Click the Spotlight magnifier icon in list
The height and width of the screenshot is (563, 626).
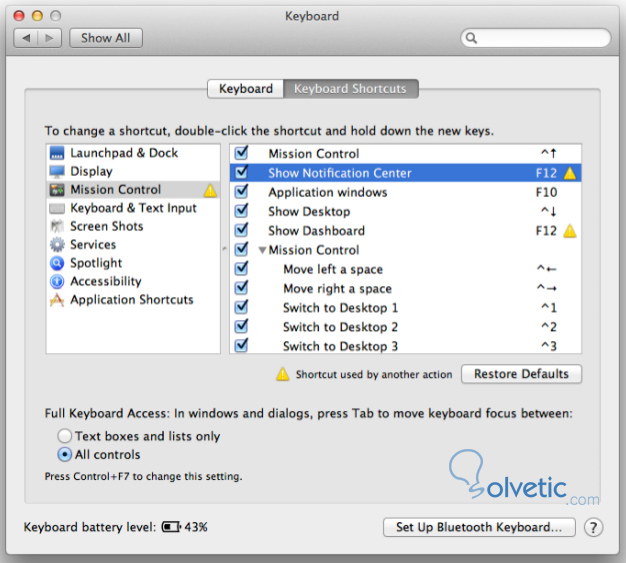(x=57, y=263)
